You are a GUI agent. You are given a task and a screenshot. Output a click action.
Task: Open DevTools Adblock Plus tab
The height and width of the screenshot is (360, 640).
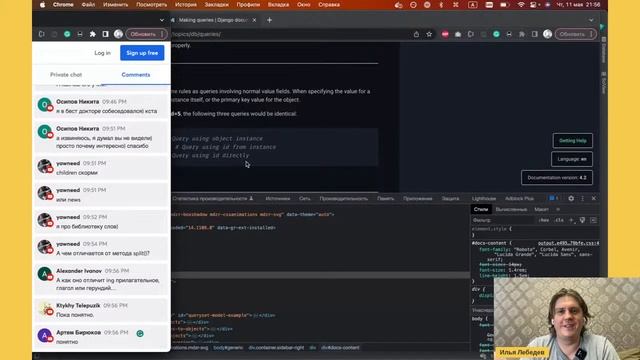[x=519, y=199]
